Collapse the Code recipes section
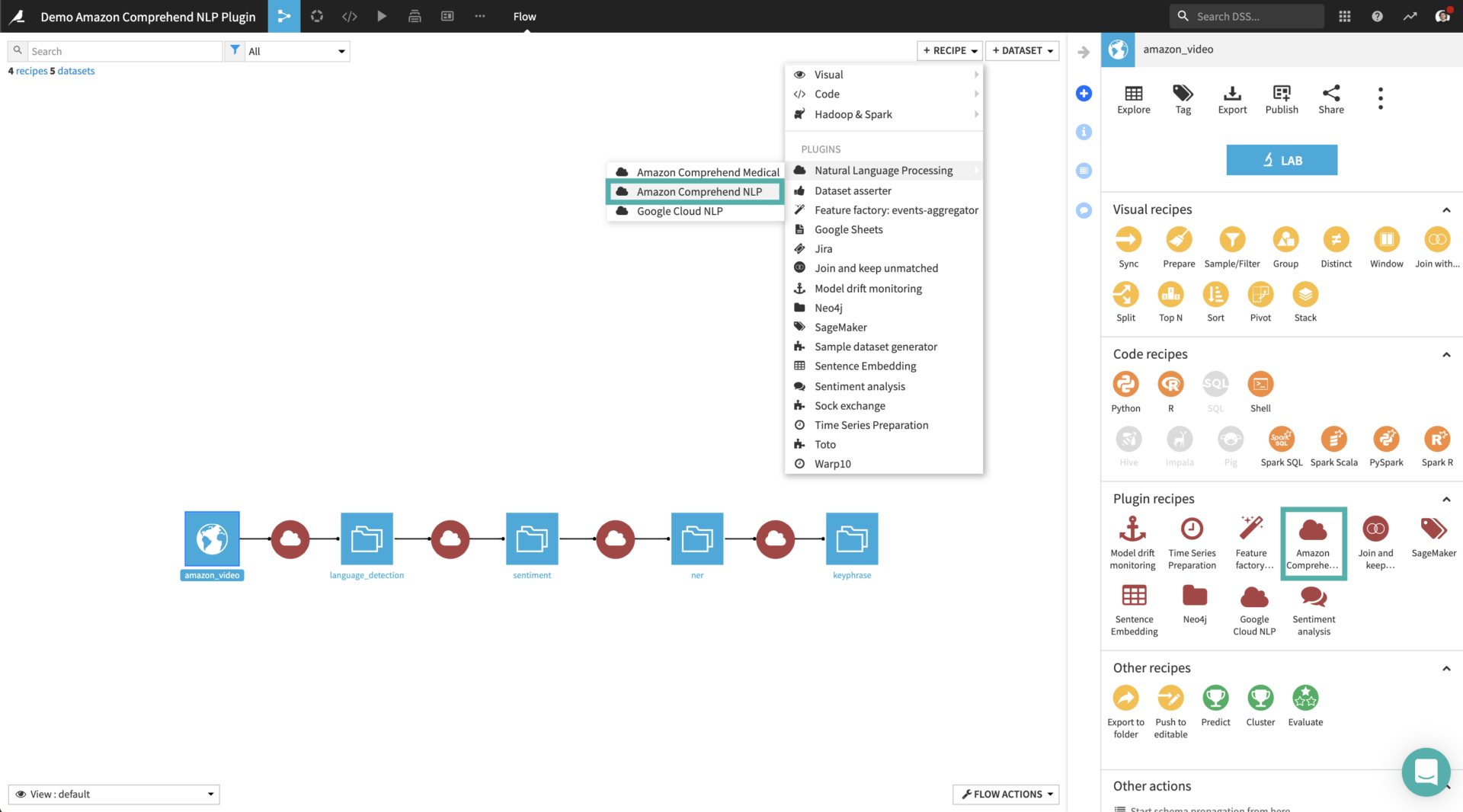1463x812 pixels. click(1445, 354)
